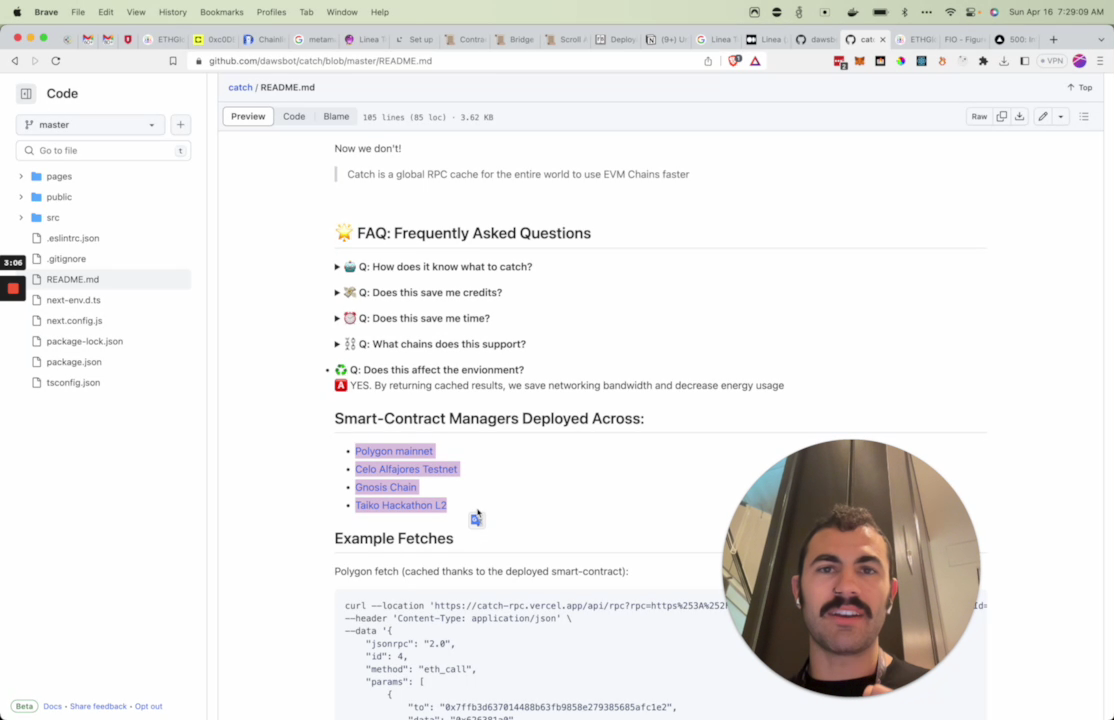
Task: Expand the src folder chevron
Action: point(21,217)
